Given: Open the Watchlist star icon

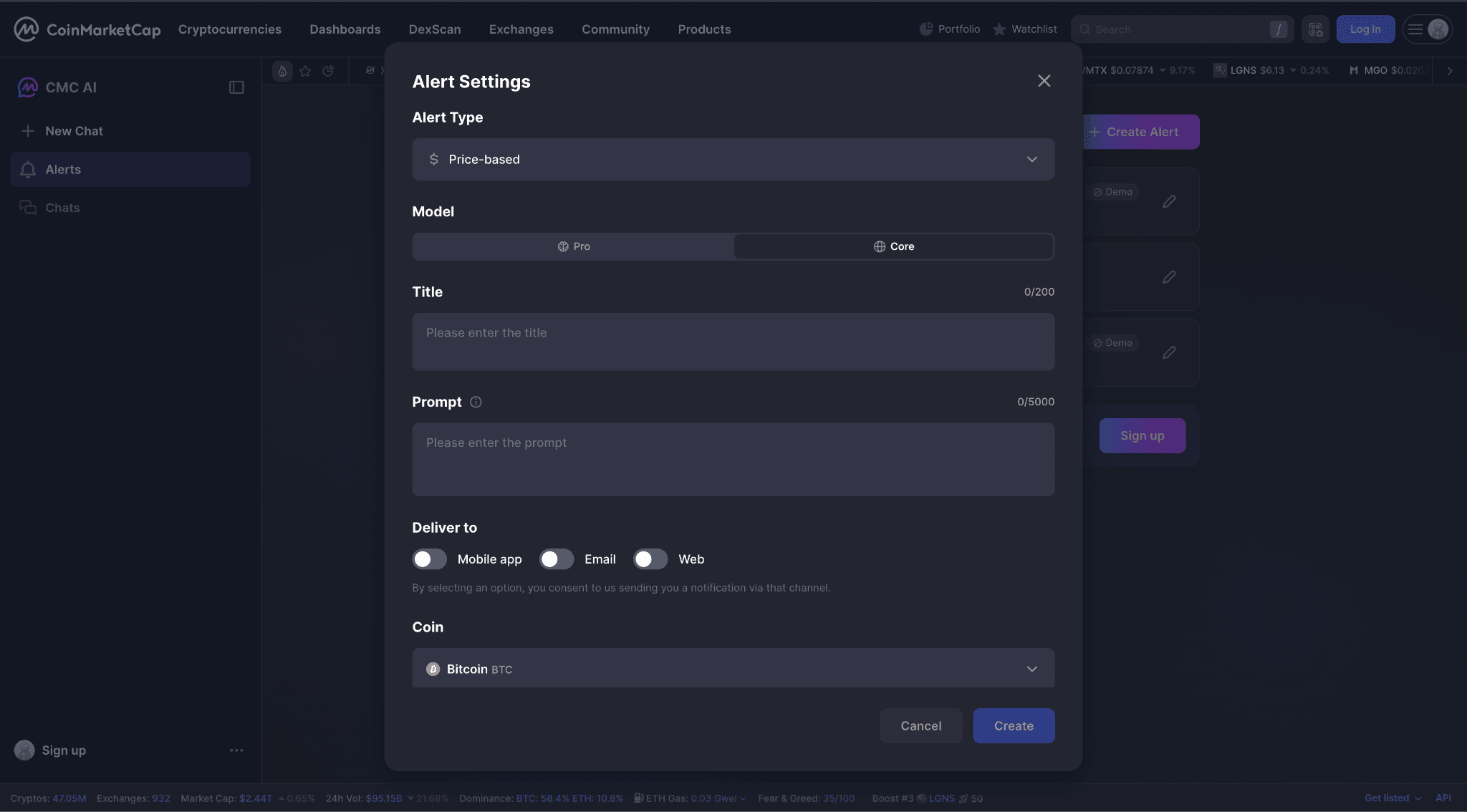Looking at the screenshot, I should pyautogui.click(x=999, y=29).
